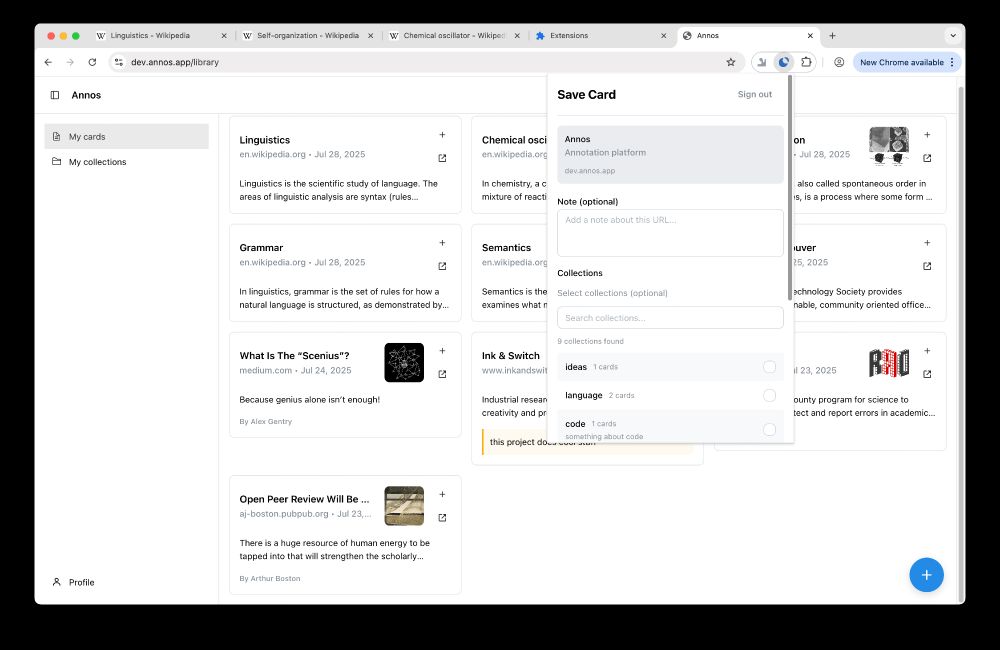
Task: Open My collections in sidebar
Action: [126, 162]
